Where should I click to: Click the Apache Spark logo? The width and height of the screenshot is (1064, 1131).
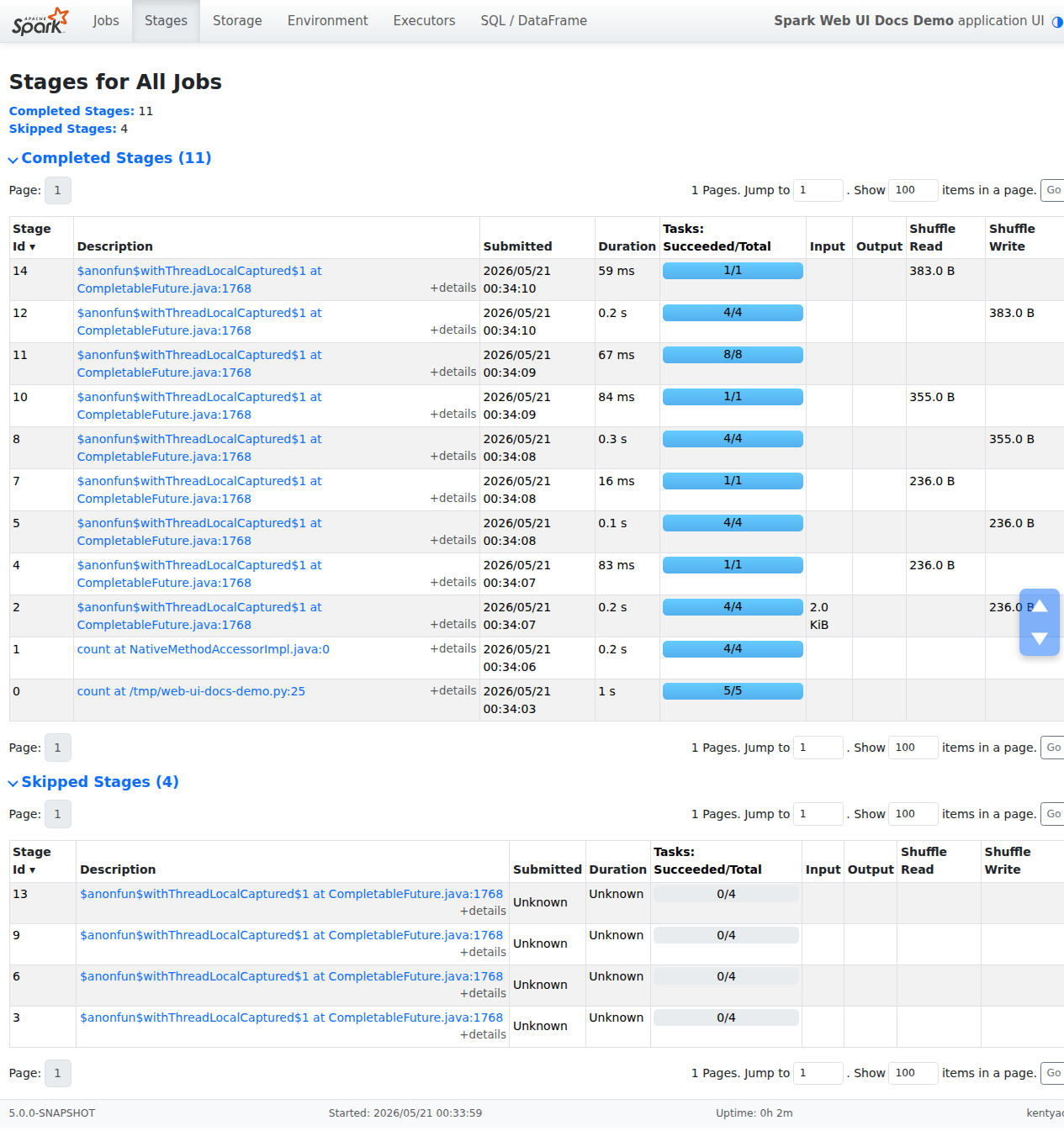point(40,21)
